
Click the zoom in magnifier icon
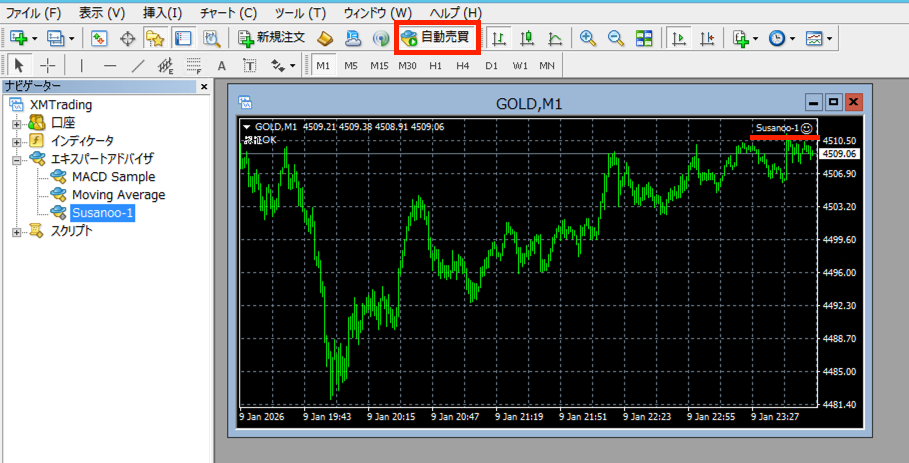pyautogui.click(x=588, y=39)
